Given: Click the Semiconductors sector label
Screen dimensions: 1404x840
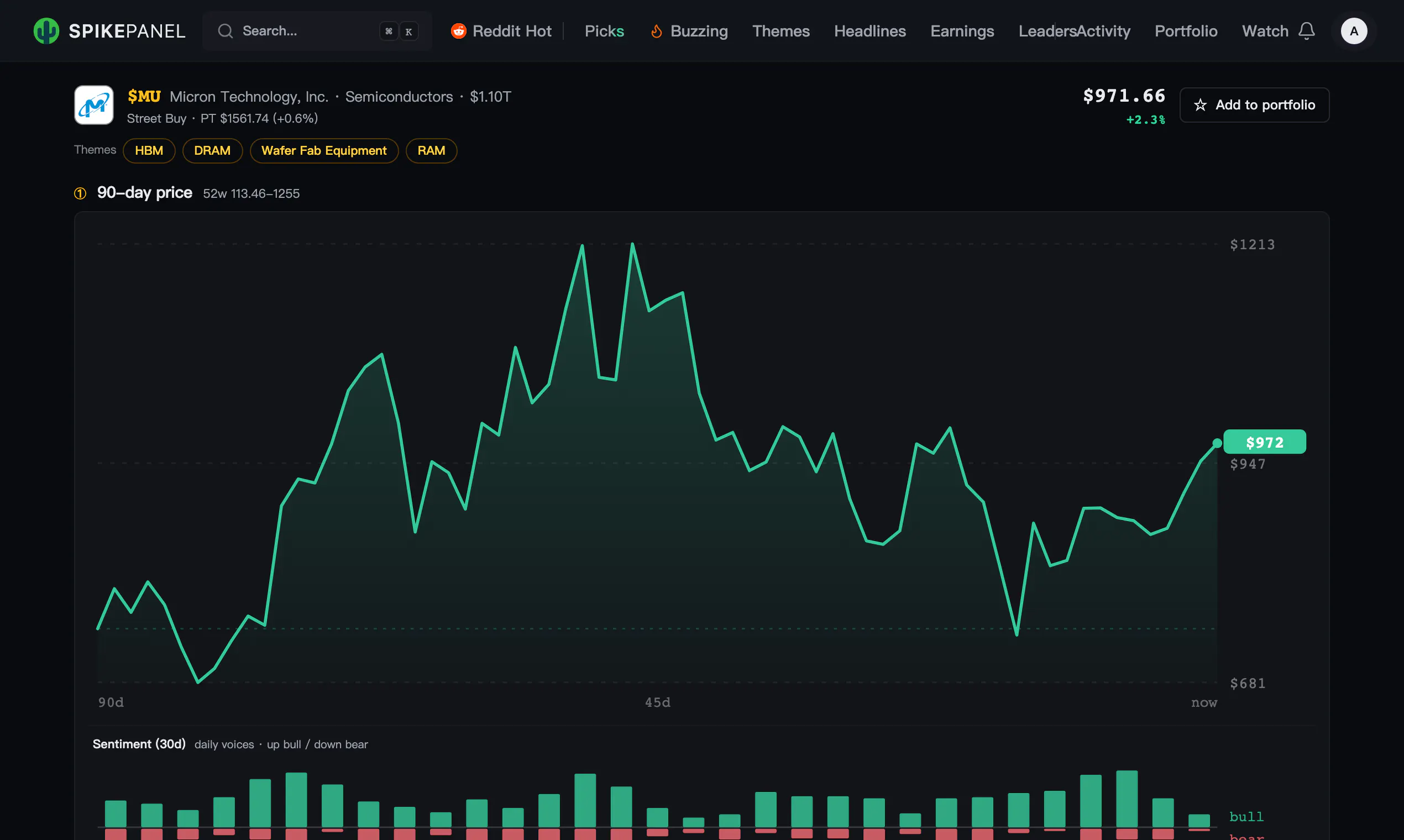Looking at the screenshot, I should pos(399,97).
